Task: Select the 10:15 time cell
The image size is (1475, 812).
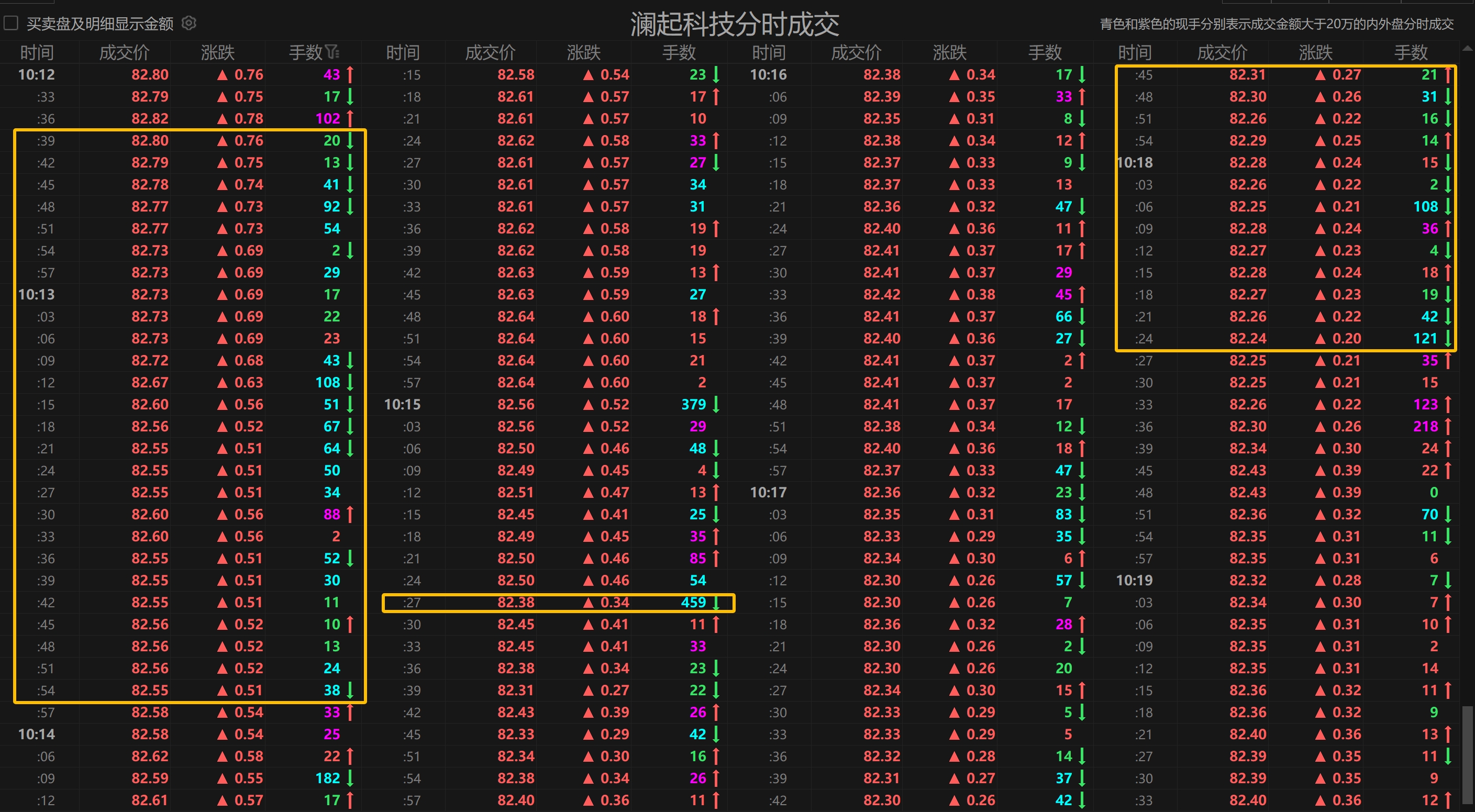Action: click(x=403, y=404)
